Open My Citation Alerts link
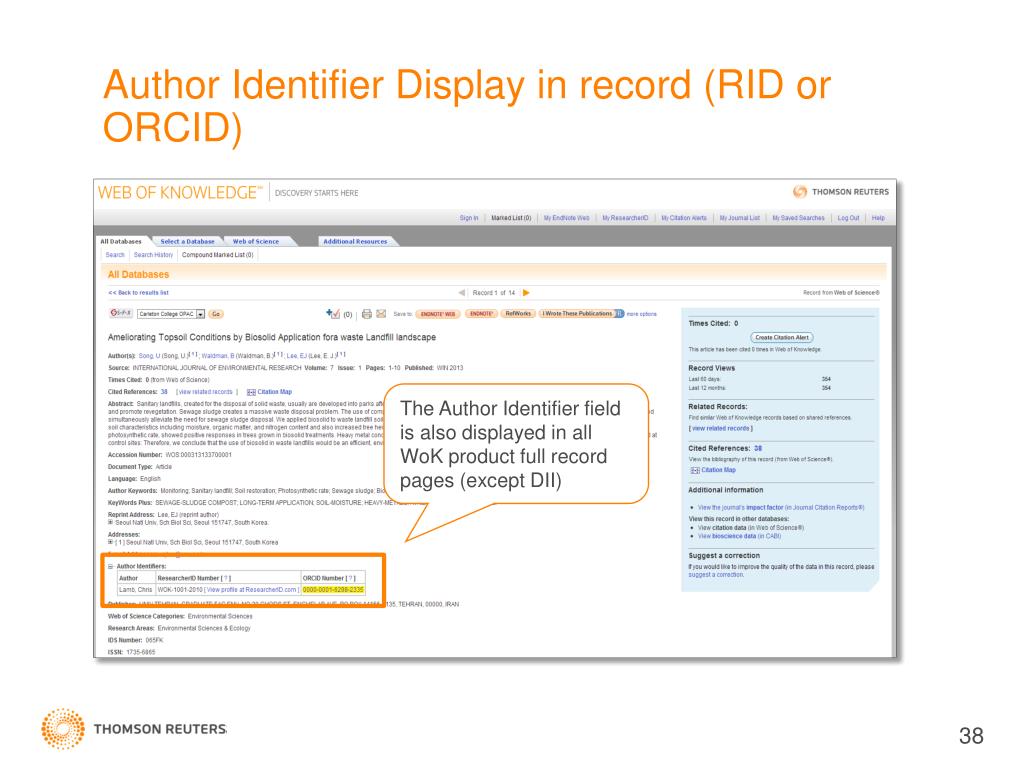This screenshot has height=768, width=1024. point(684,218)
